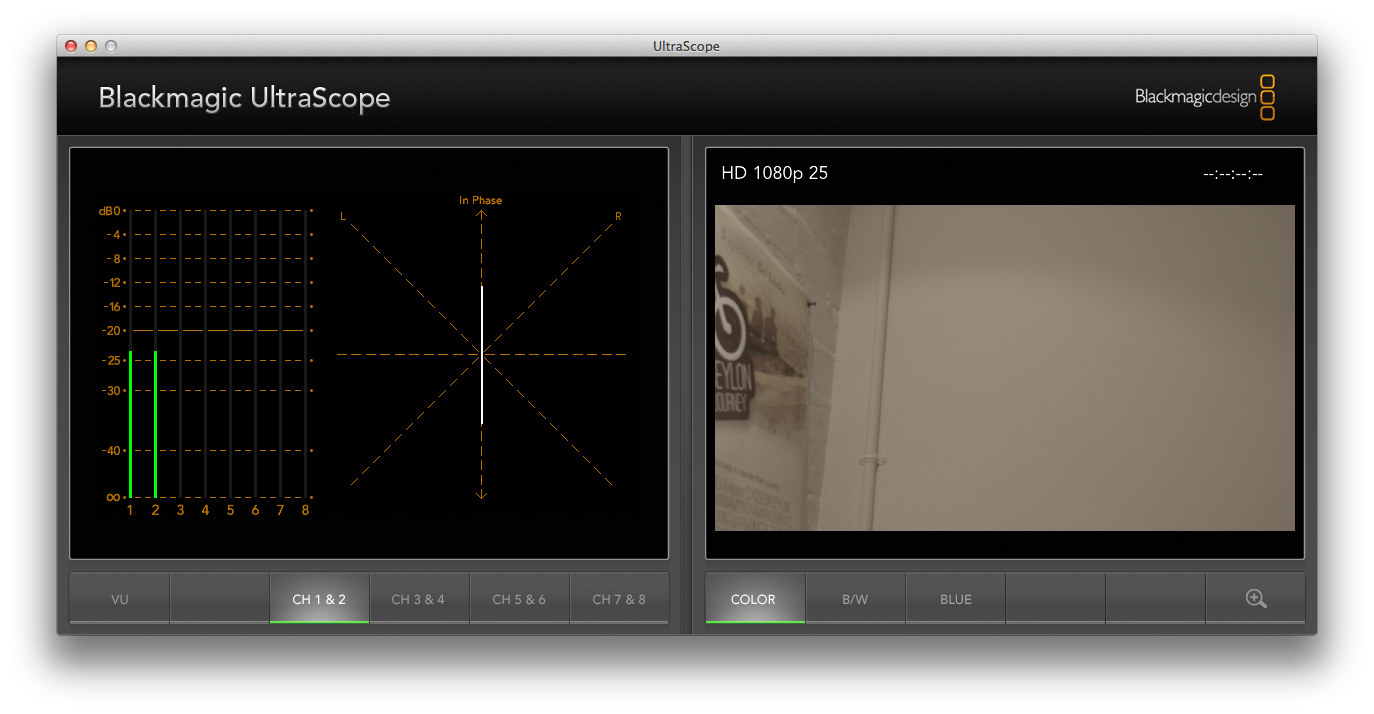Click the L label on phase scope
1374x714 pixels.
pos(343,216)
